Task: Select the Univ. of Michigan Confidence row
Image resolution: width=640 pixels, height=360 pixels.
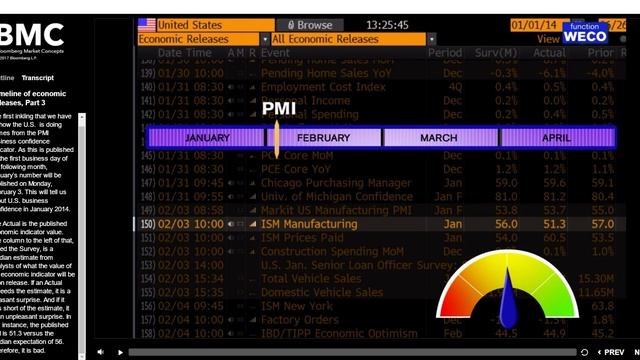Action: click(x=380, y=197)
